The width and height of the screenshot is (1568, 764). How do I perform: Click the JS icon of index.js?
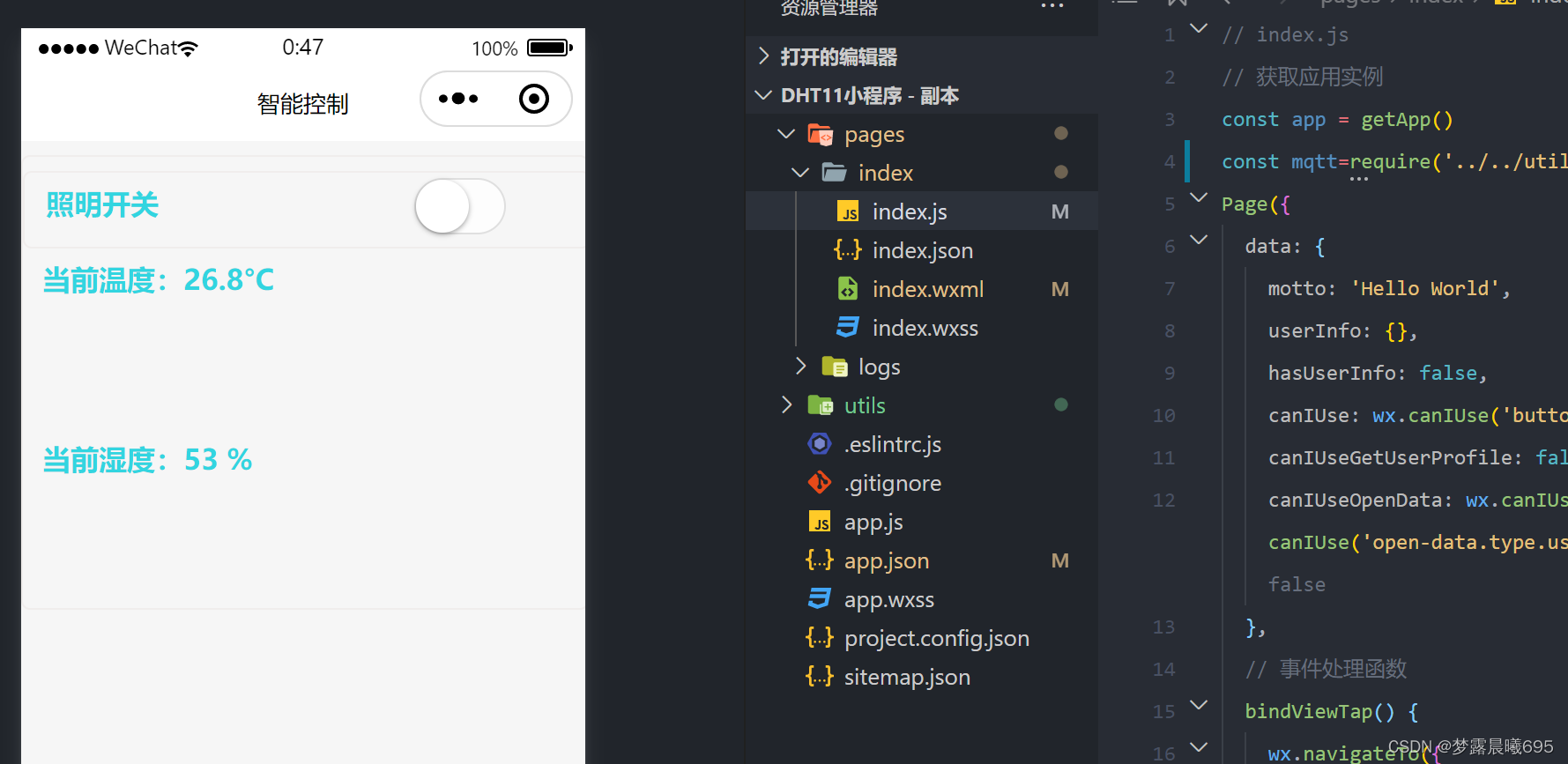pos(848,211)
